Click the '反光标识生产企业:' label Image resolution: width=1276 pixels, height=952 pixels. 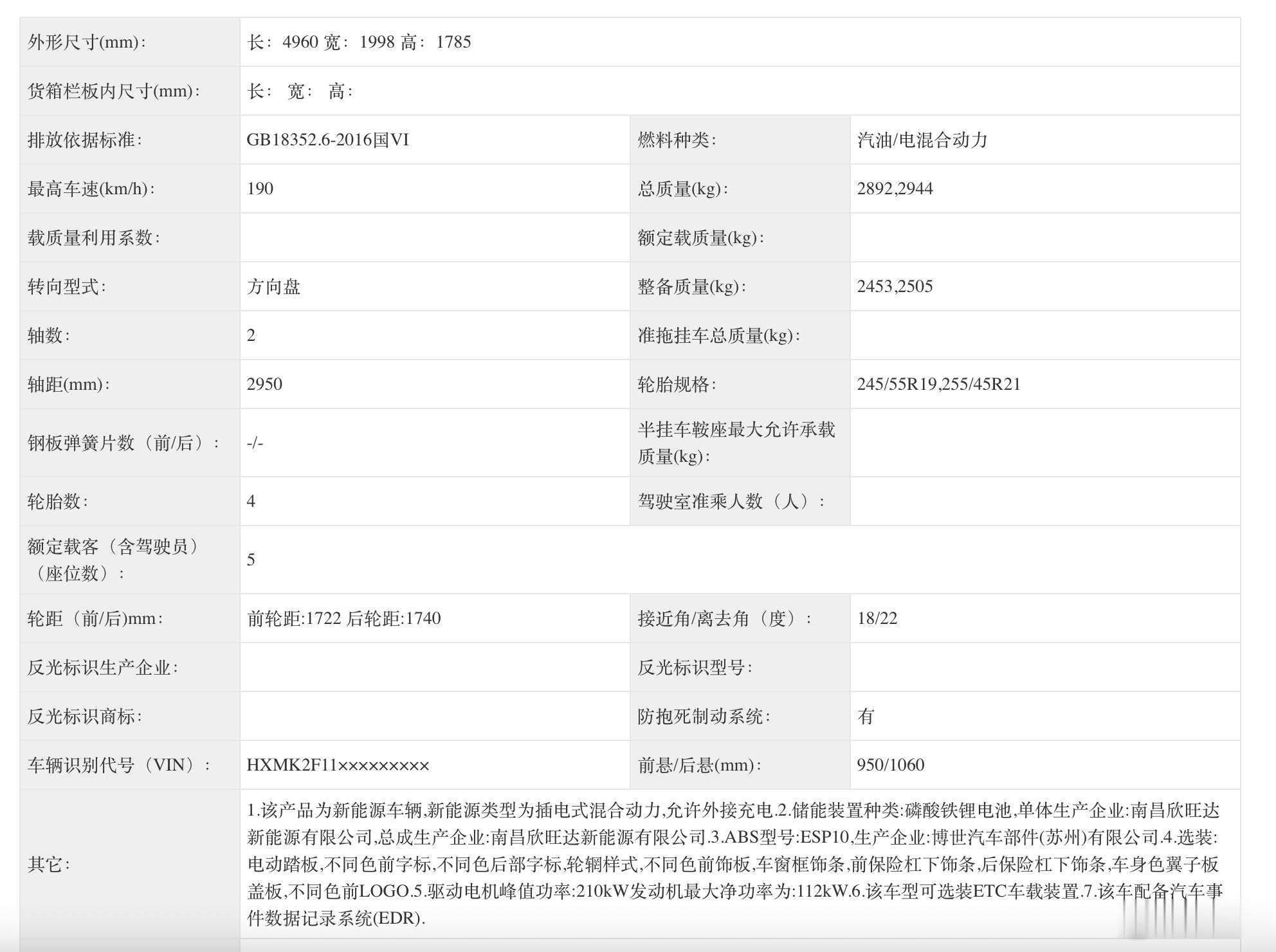pyautogui.click(x=102, y=667)
